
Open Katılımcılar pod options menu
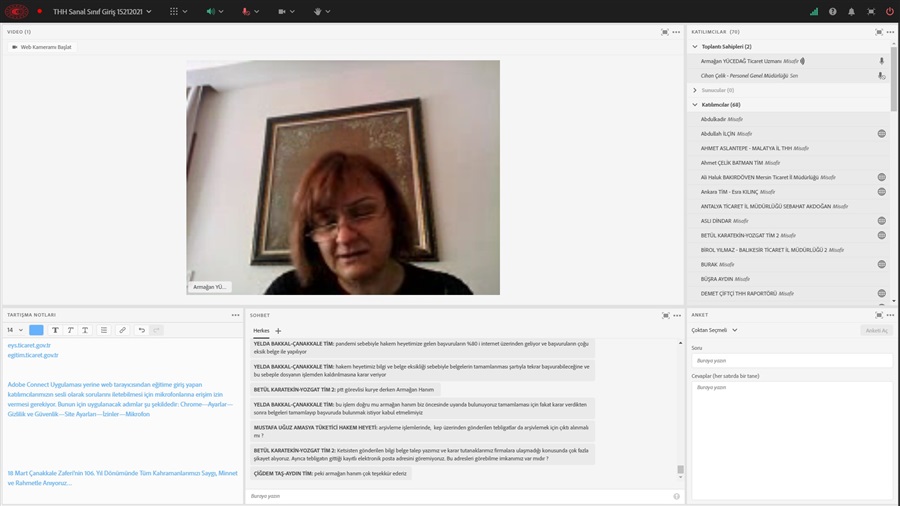click(890, 32)
